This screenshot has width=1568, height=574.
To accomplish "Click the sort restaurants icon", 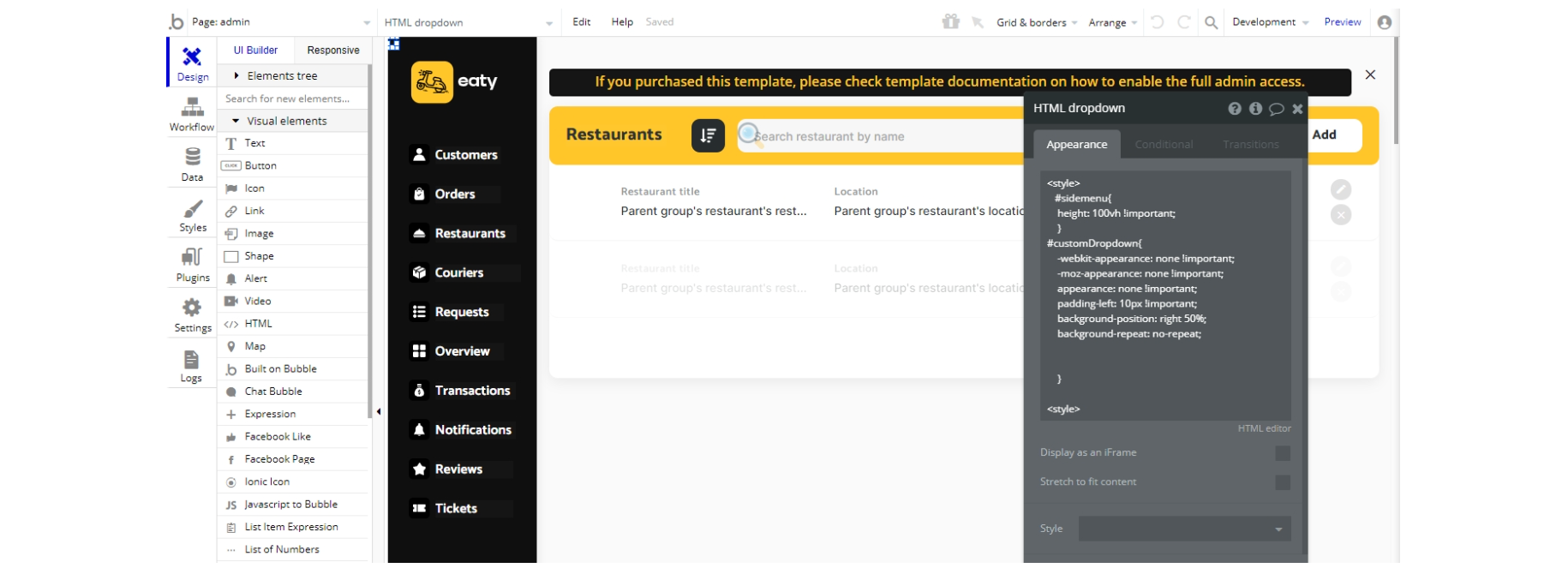I will (x=708, y=135).
